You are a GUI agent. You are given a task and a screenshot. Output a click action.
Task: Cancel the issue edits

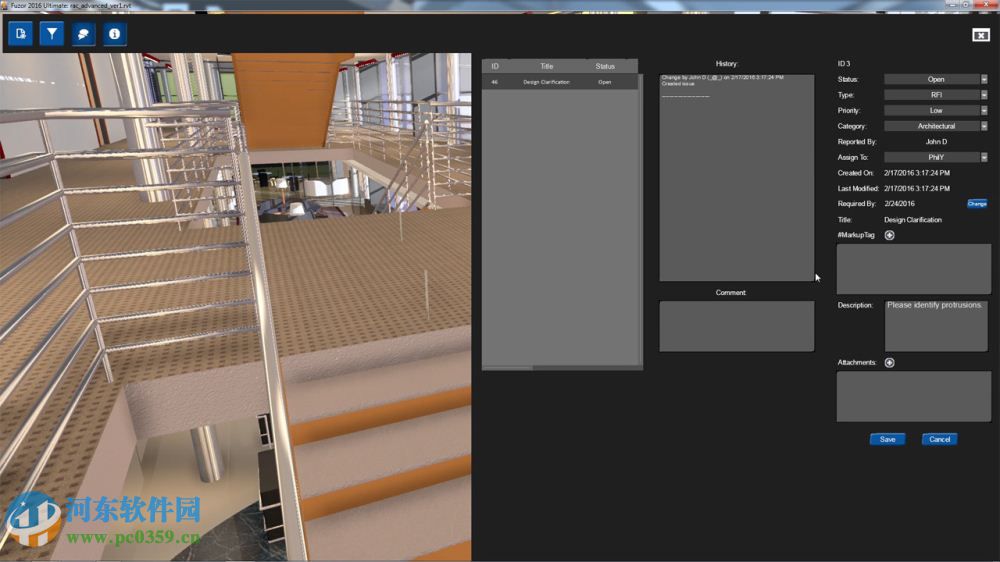pos(939,440)
